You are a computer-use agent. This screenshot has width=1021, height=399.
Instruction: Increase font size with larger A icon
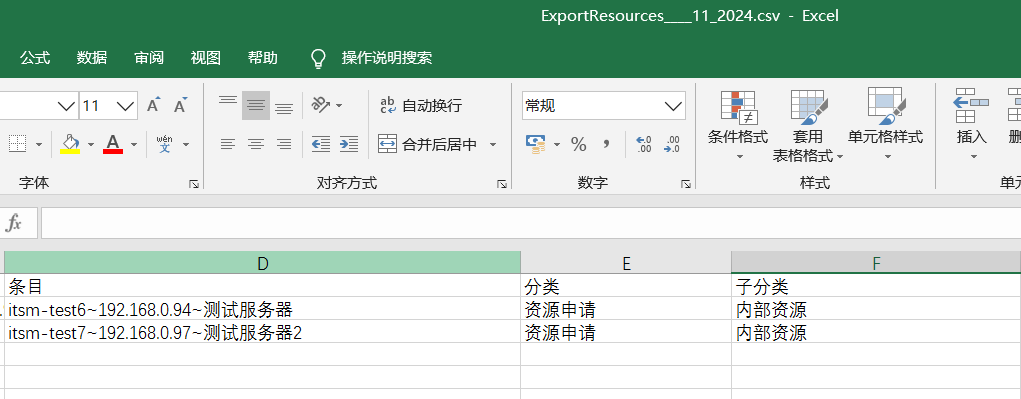(x=154, y=105)
